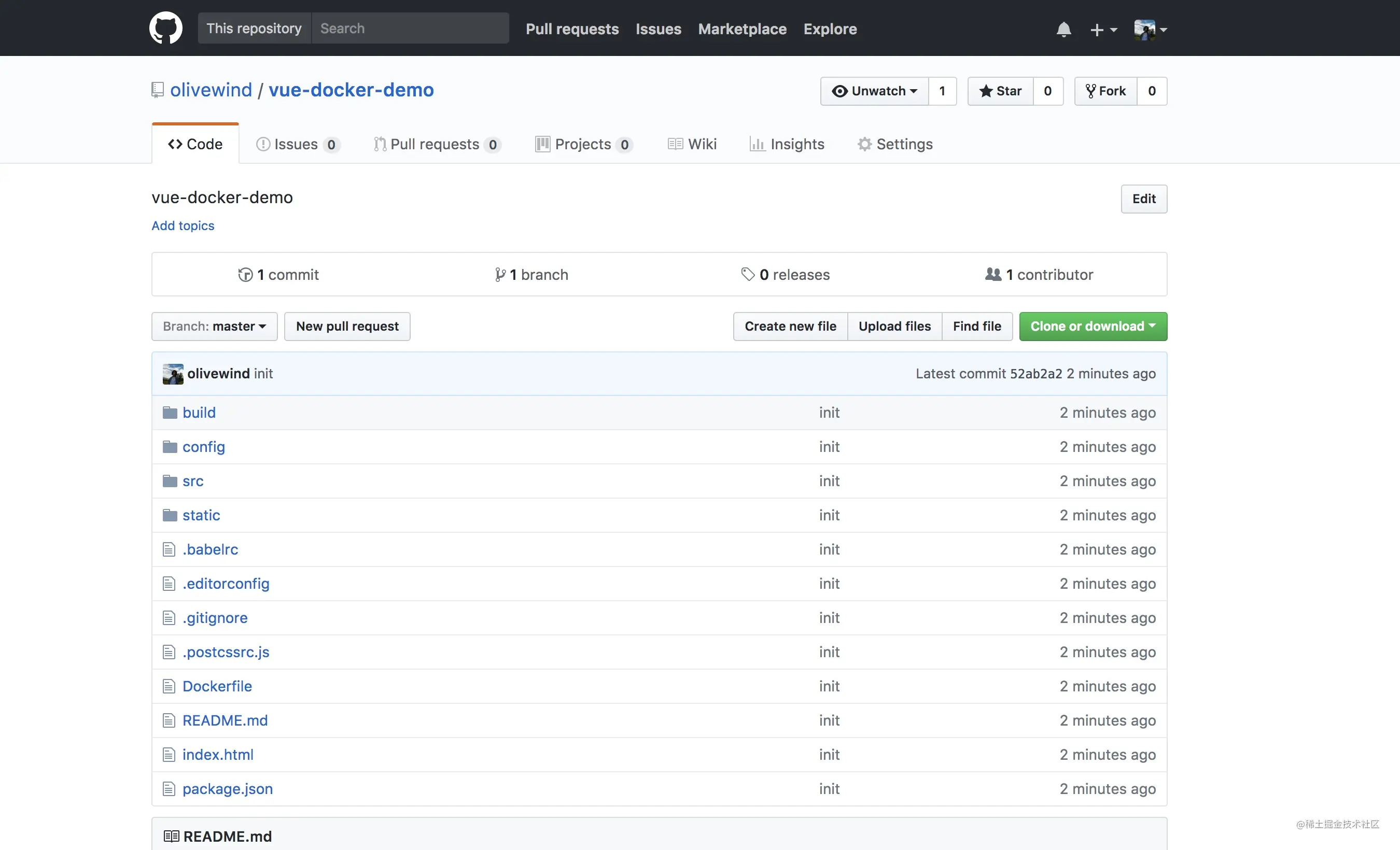The width and height of the screenshot is (1400, 850).
Task: View the stargazers count 0
Action: click(1048, 91)
